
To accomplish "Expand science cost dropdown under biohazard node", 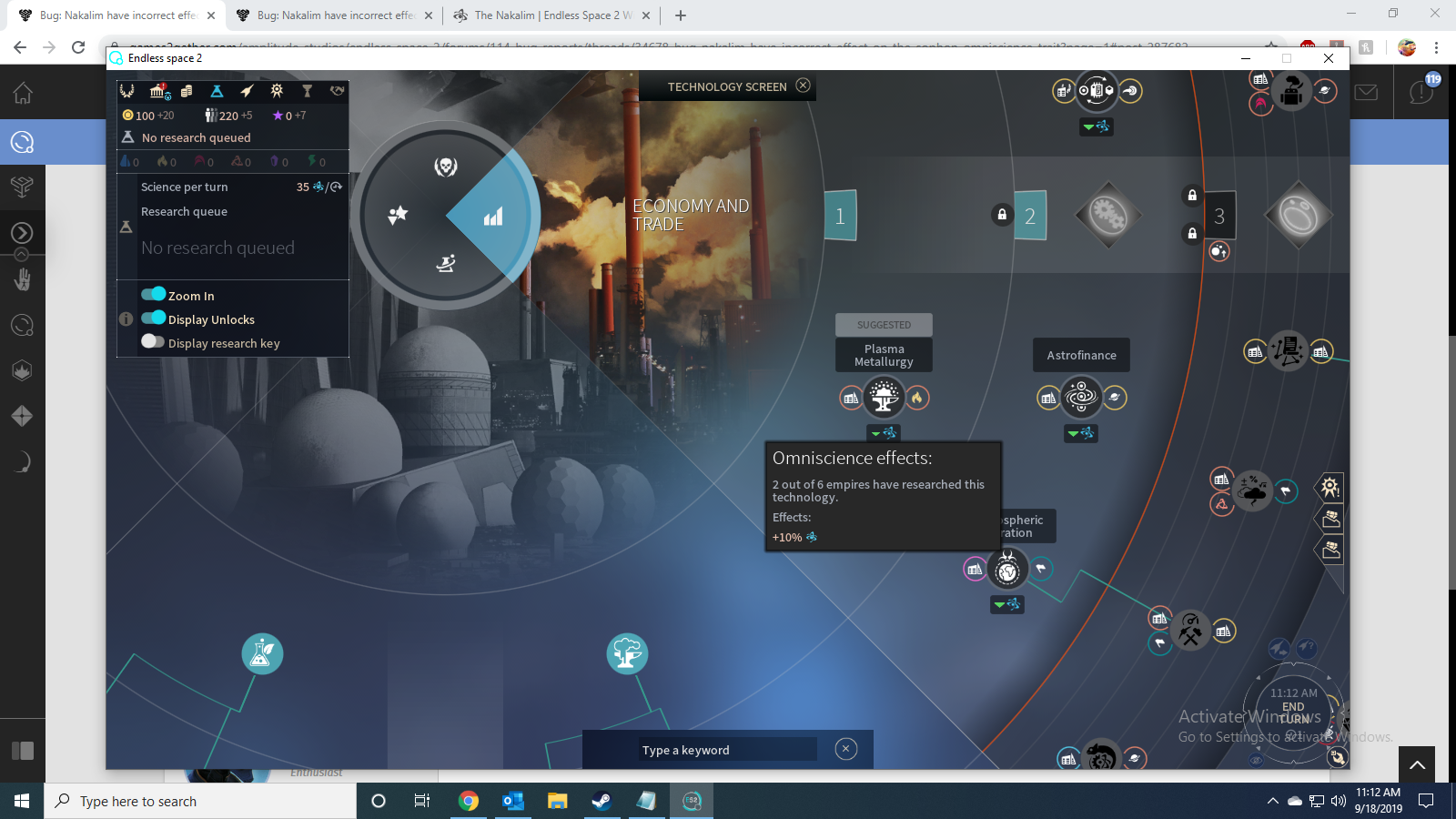I will [x=1007, y=604].
